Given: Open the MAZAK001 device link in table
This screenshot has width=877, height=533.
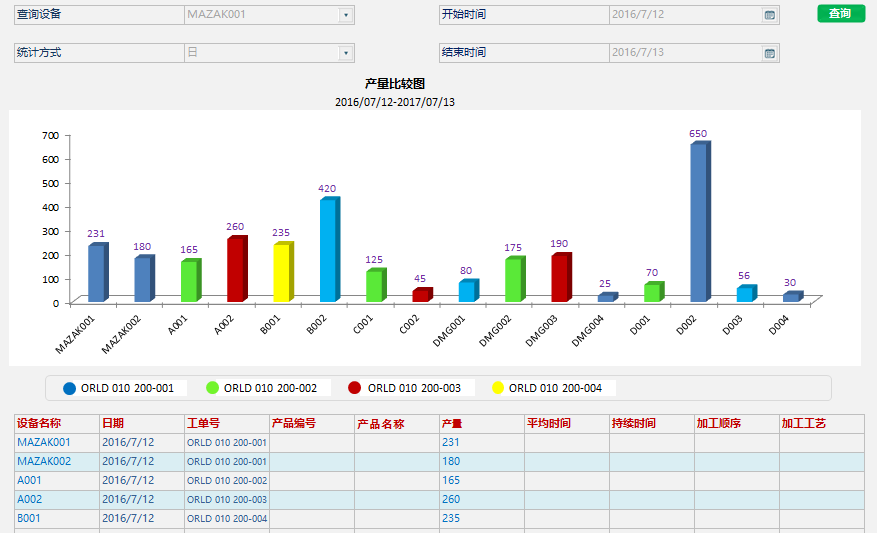Looking at the screenshot, I should pyautogui.click(x=43, y=442).
